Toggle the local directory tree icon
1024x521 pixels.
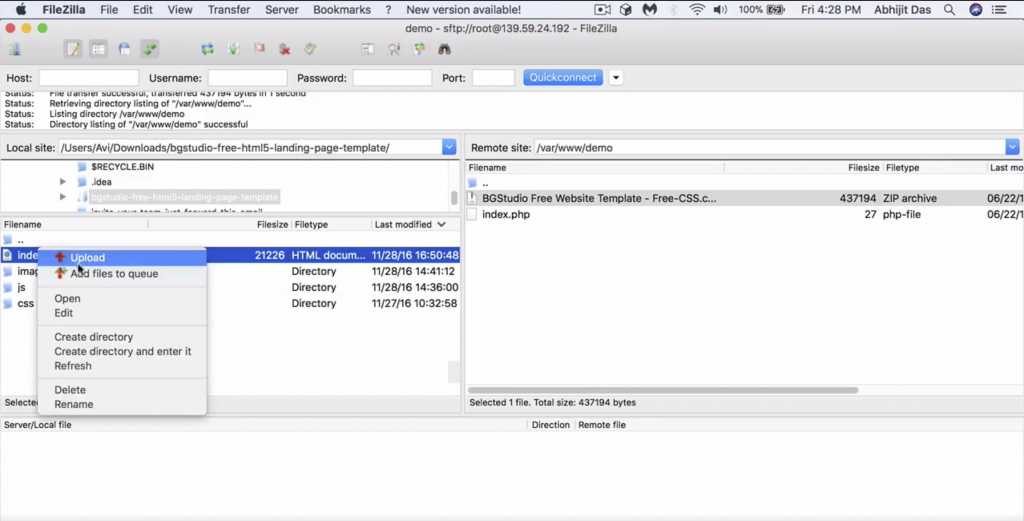(x=99, y=50)
